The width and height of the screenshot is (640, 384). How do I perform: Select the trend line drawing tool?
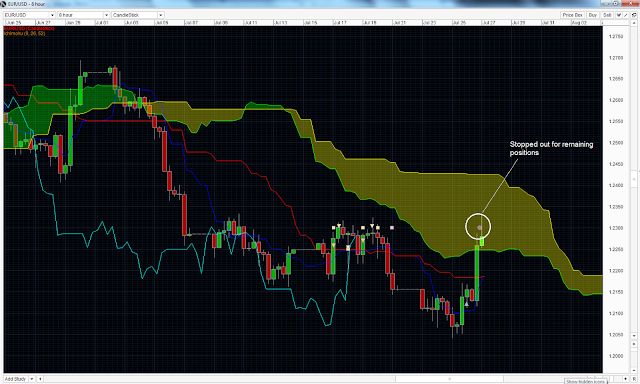(x=626, y=15)
